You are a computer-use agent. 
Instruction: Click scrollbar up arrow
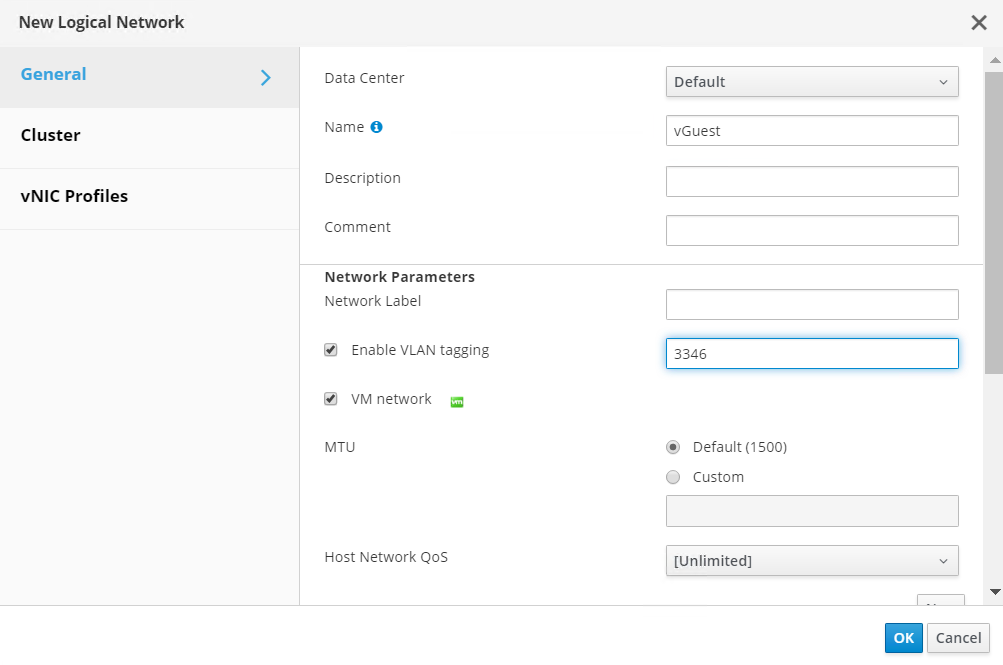(x=994, y=62)
